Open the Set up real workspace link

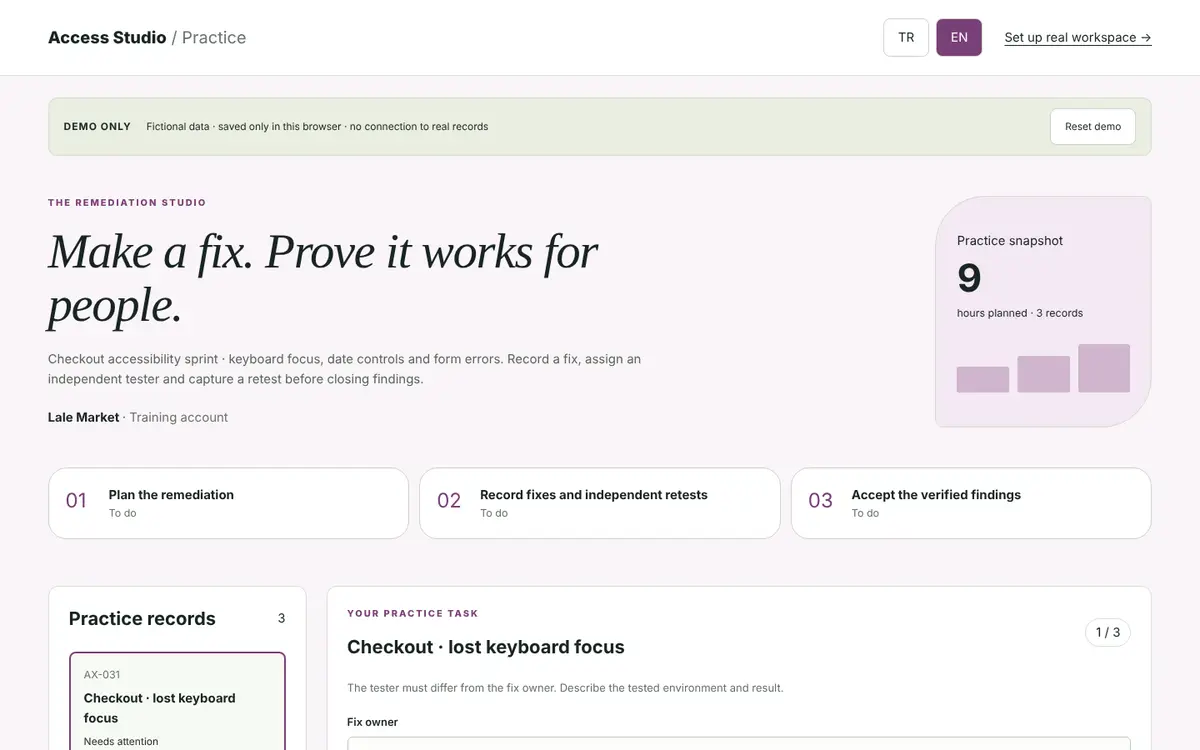pyautogui.click(x=1078, y=38)
